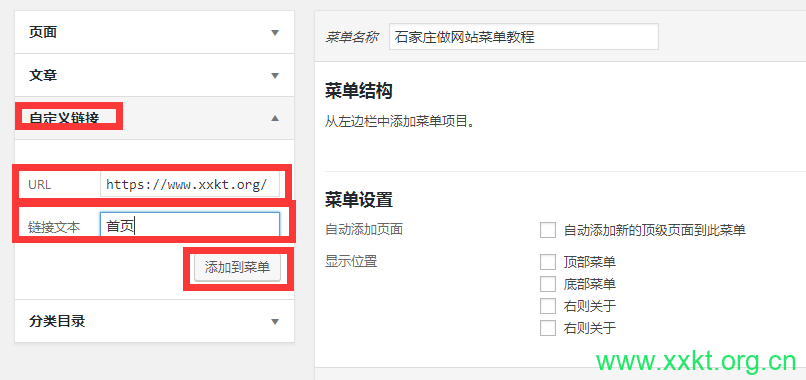Click the 添加到菜单 button
Screen dimensions: 806x380
237,267
